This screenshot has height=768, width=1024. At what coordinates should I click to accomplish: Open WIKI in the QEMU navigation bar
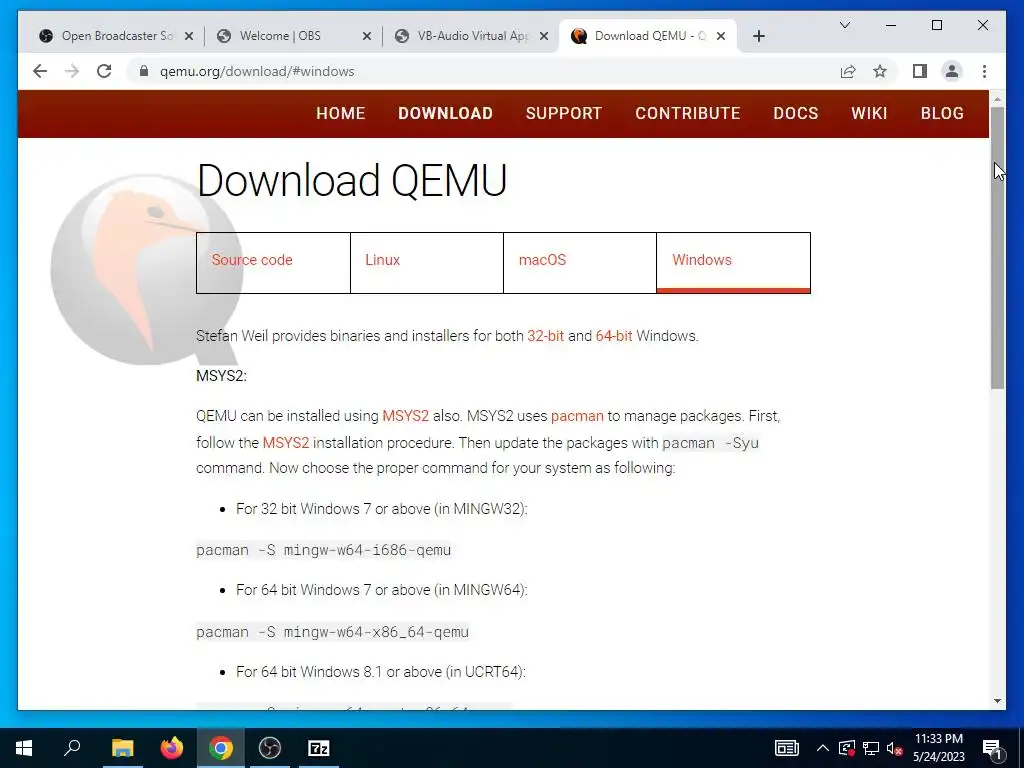click(x=869, y=113)
